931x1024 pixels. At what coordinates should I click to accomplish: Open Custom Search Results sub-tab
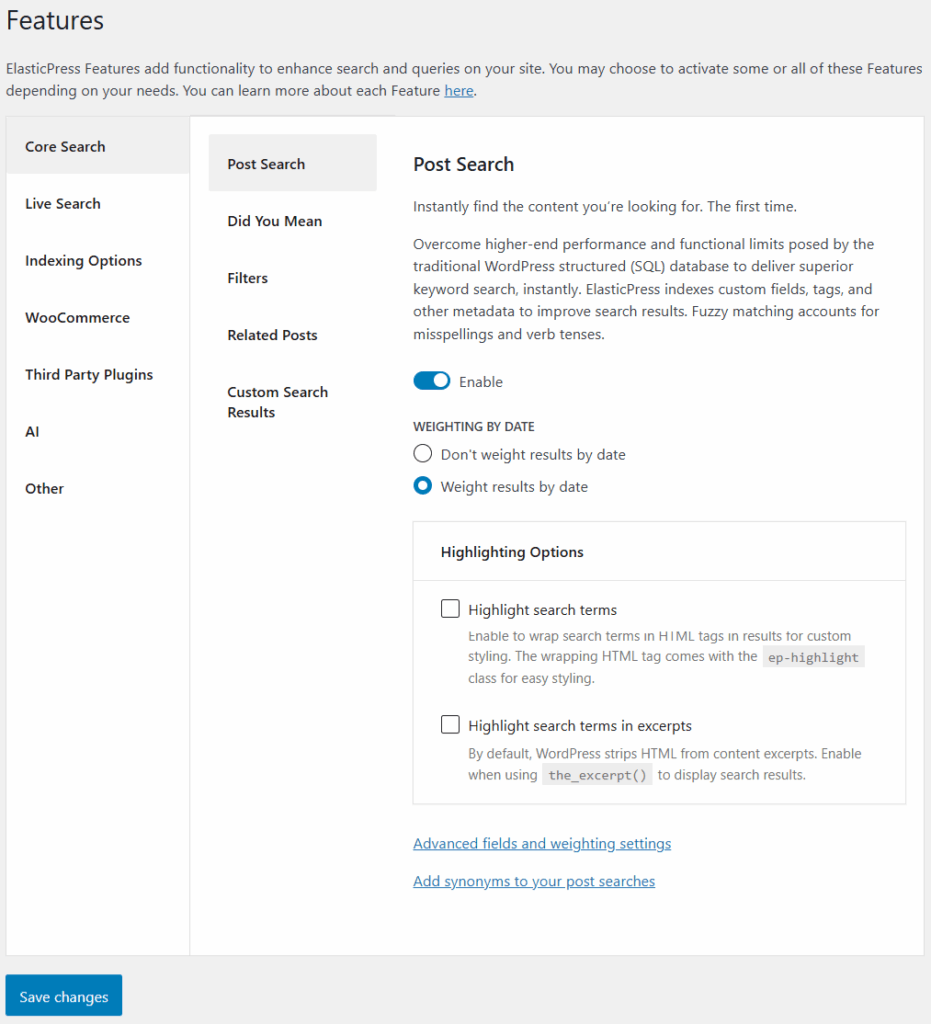click(x=278, y=402)
